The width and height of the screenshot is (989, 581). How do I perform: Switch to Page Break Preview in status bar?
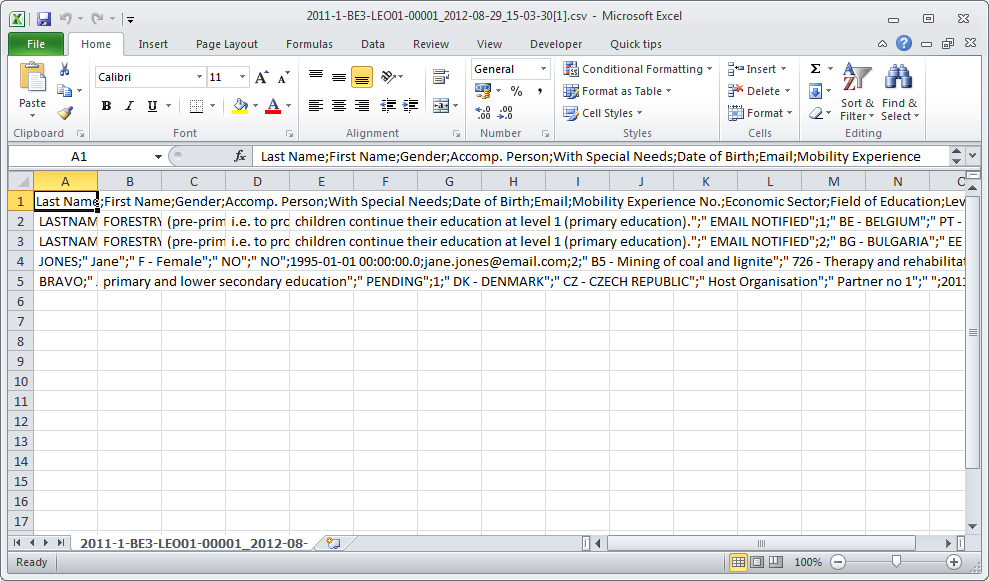click(x=776, y=562)
